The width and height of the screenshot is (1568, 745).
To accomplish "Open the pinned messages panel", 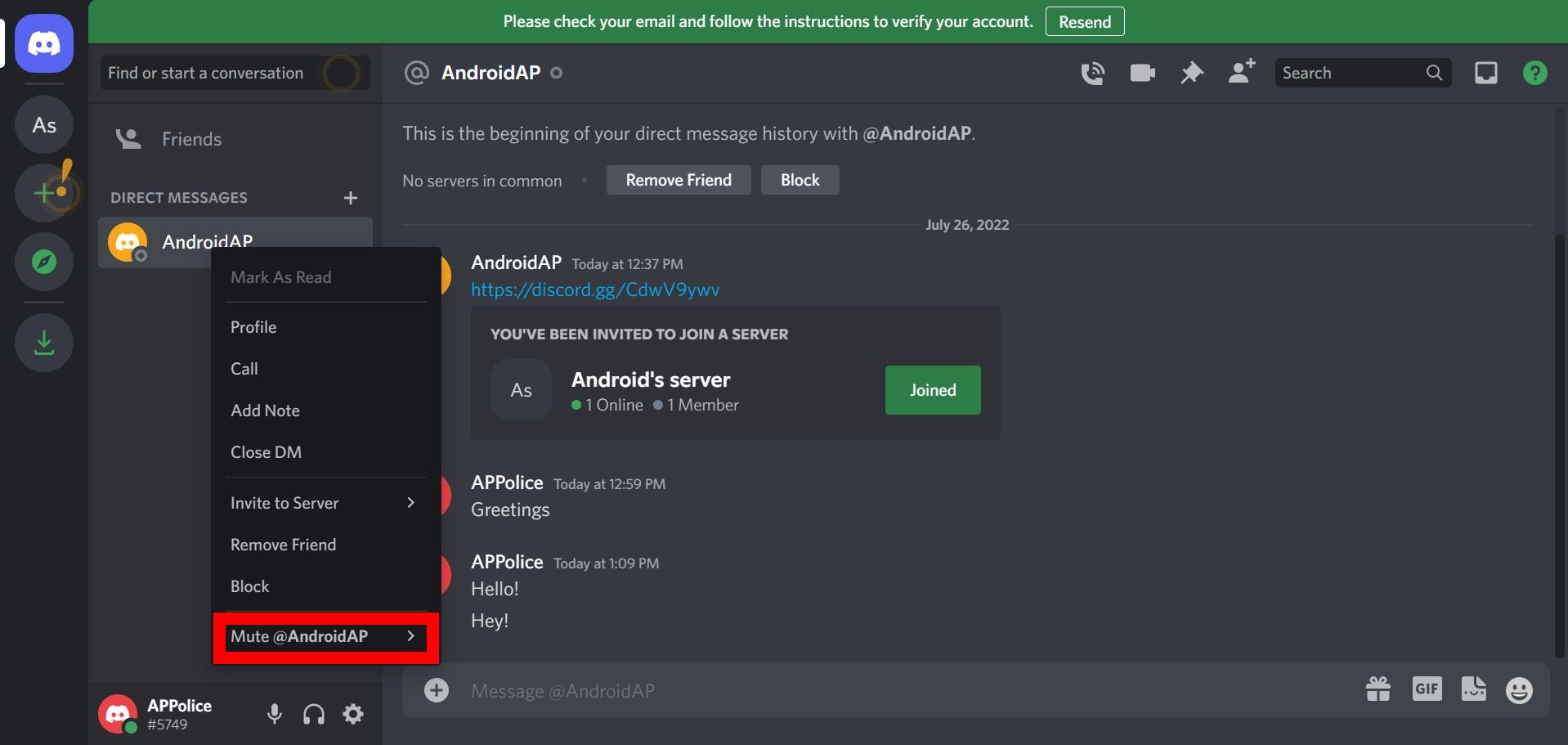I will click(1191, 72).
